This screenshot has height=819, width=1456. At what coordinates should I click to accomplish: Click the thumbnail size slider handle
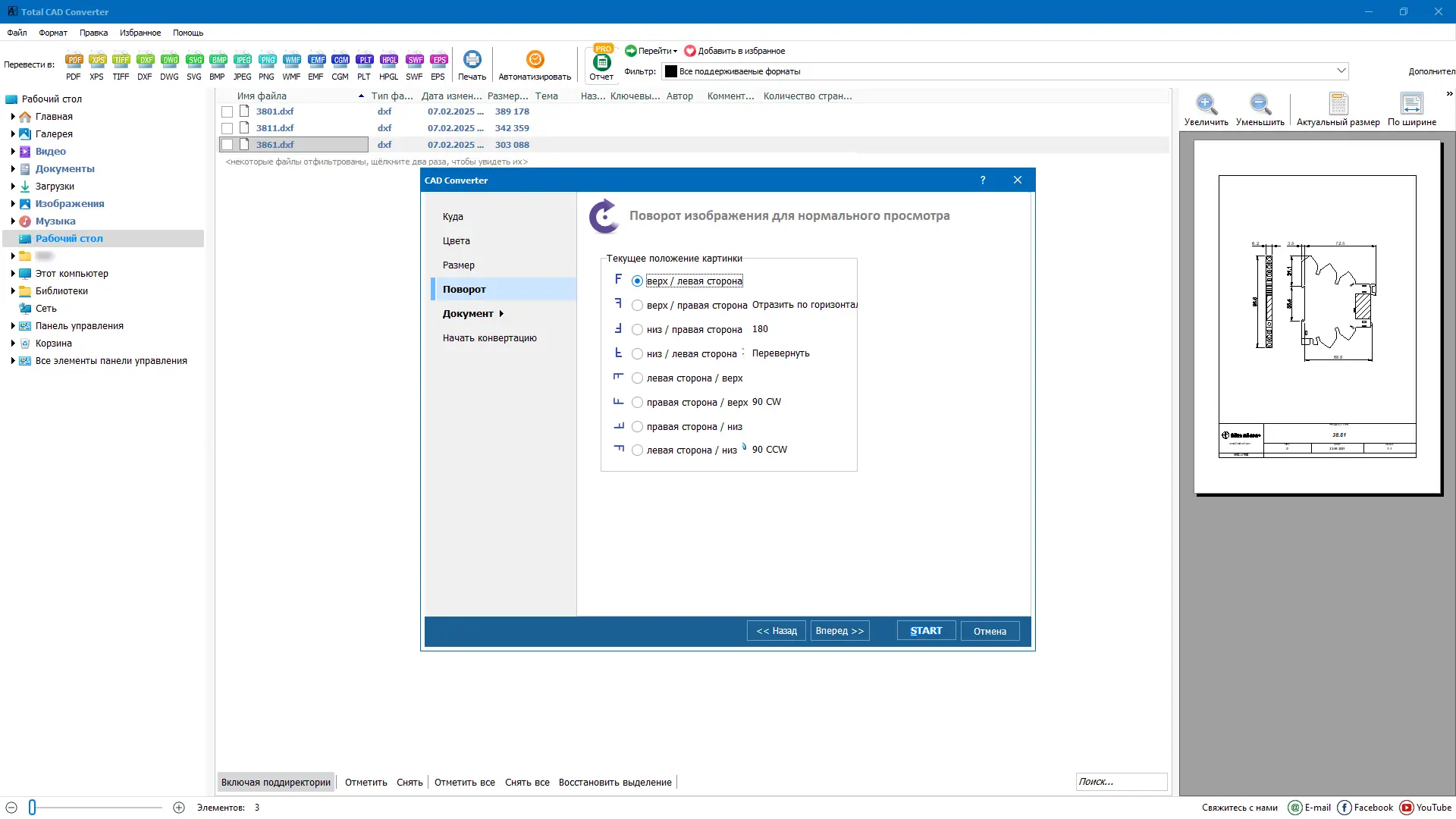pyautogui.click(x=32, y=808)
